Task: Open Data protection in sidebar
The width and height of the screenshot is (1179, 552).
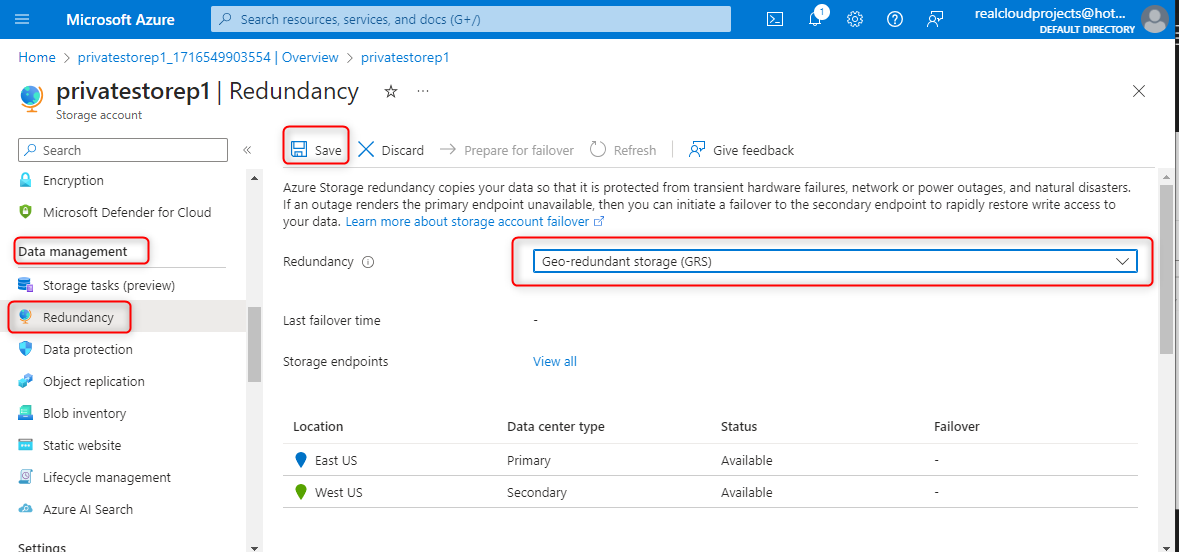Action: coord(87,349)
